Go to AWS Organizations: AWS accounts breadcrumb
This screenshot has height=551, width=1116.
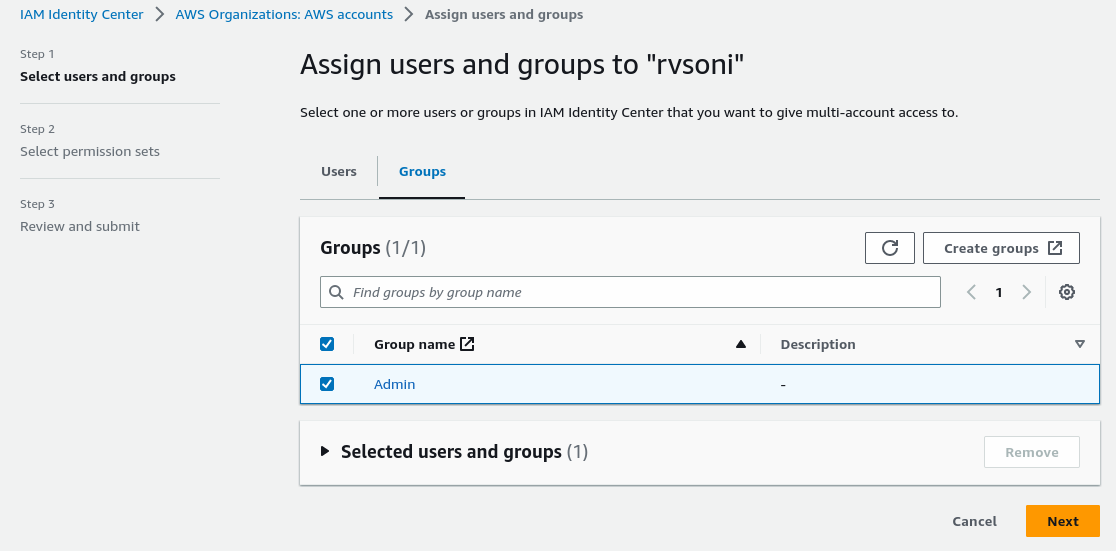pos(284,15)
